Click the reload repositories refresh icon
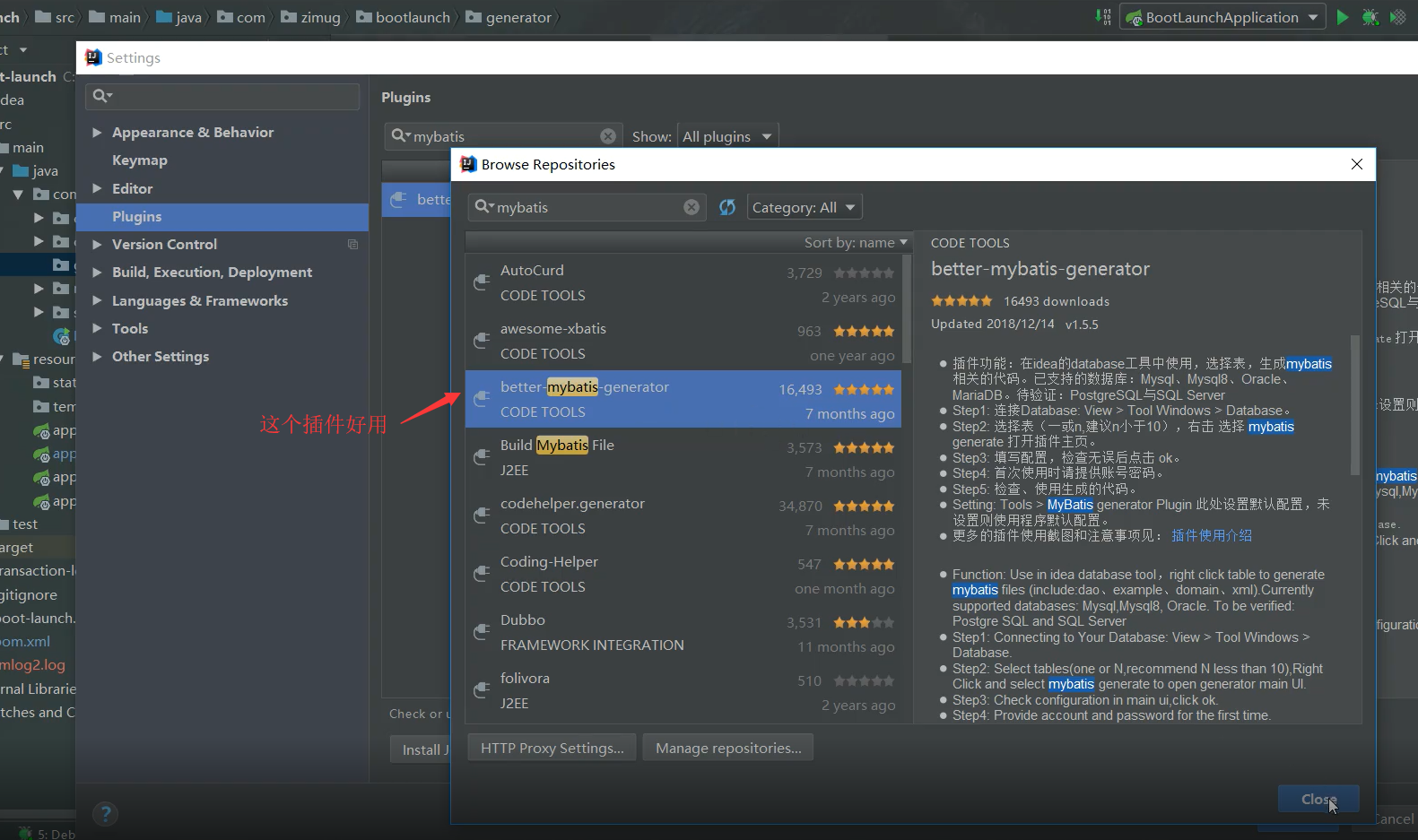 pyautogui.click(x=727, y=207)
